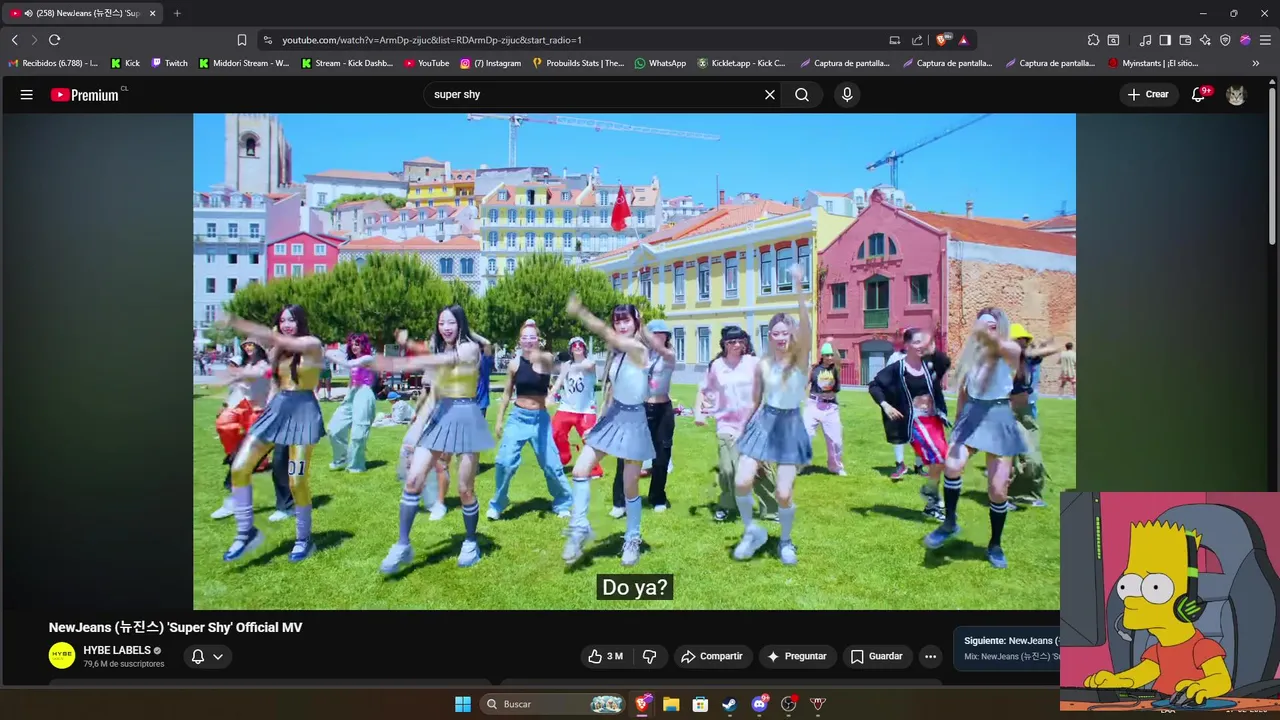Click the Preguntar button
Viewport: 1280px width, 720px height.
click(x=797, y=657)
